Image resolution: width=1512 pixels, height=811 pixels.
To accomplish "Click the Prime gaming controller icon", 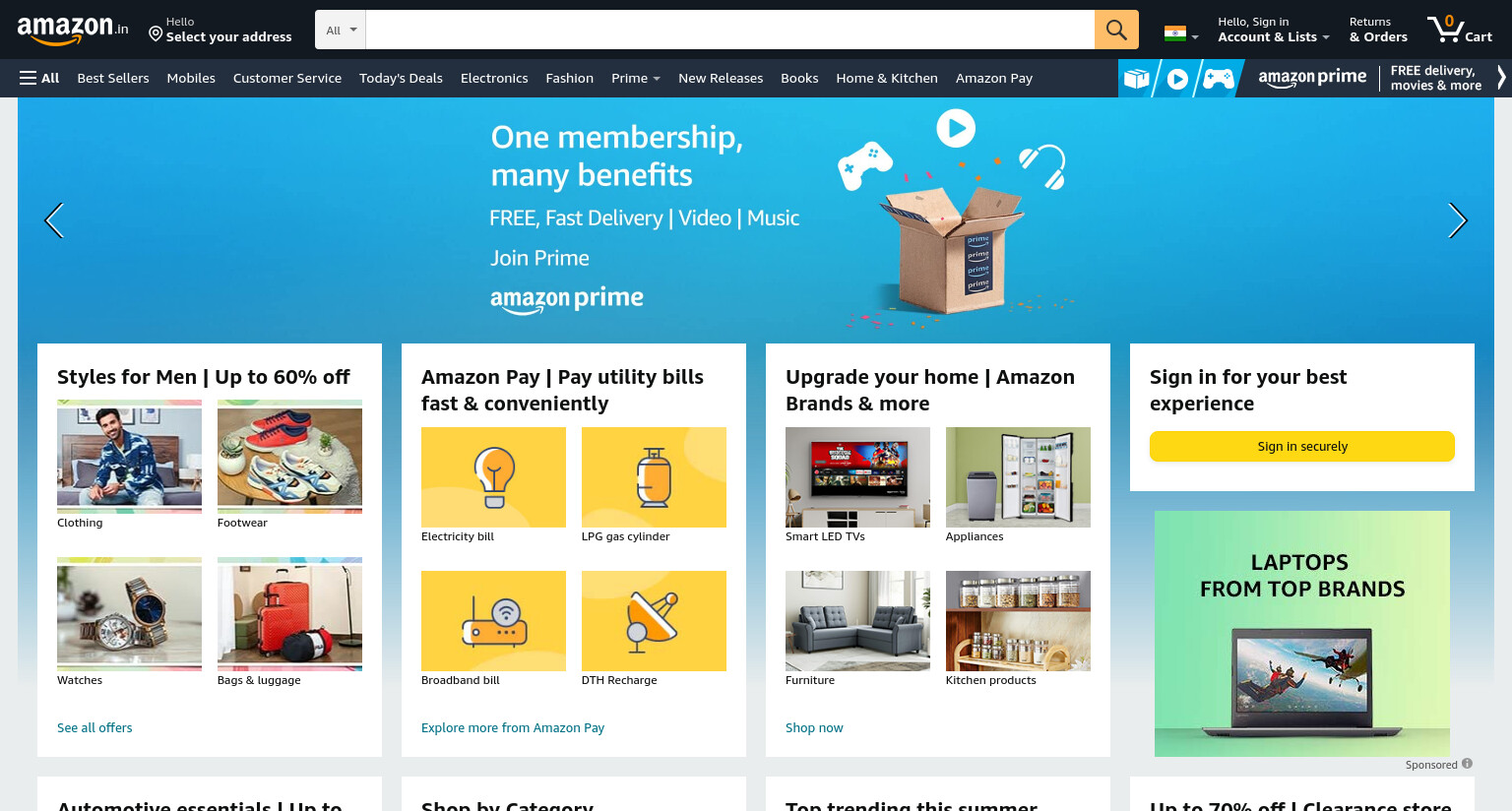I will pyautogui.click(x=1219, y=79).
